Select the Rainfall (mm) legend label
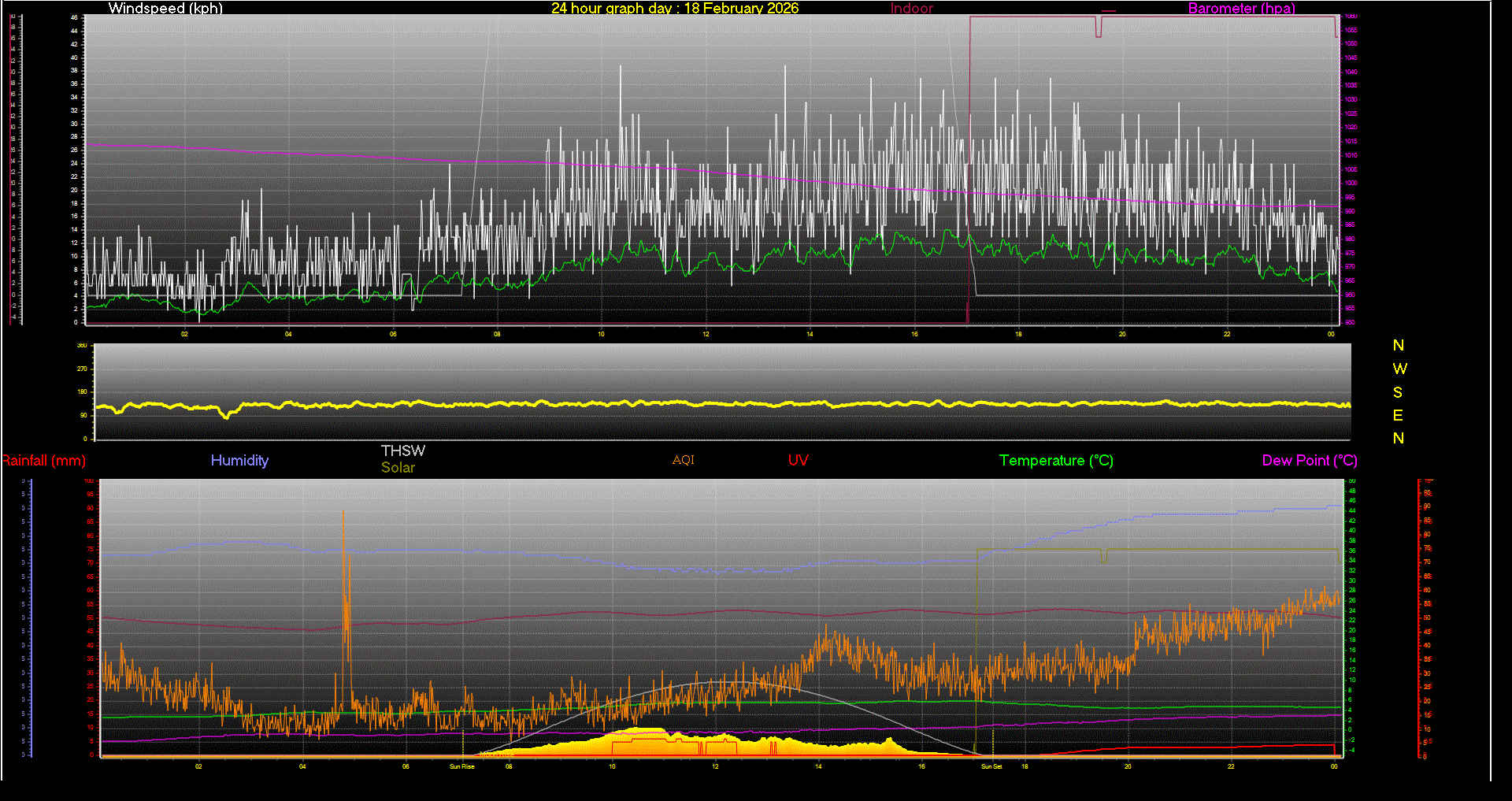This screenshot has height=801, width=1512. [43, 461]
